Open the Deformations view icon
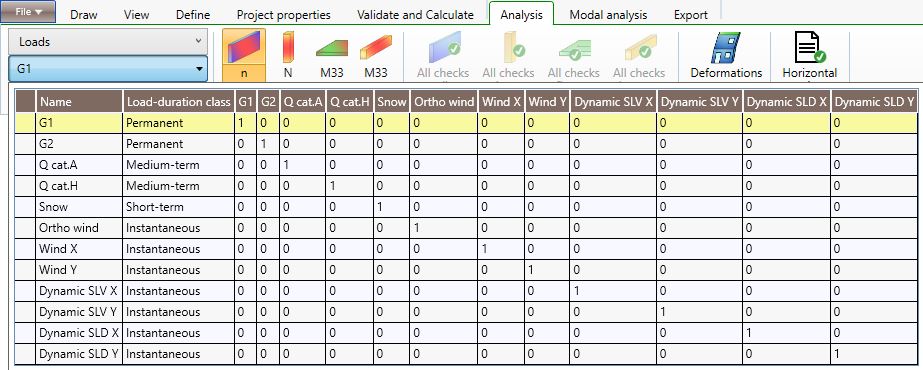Image resolution: width=923 pixels, height=370 pixels. [x=726, y=55]
